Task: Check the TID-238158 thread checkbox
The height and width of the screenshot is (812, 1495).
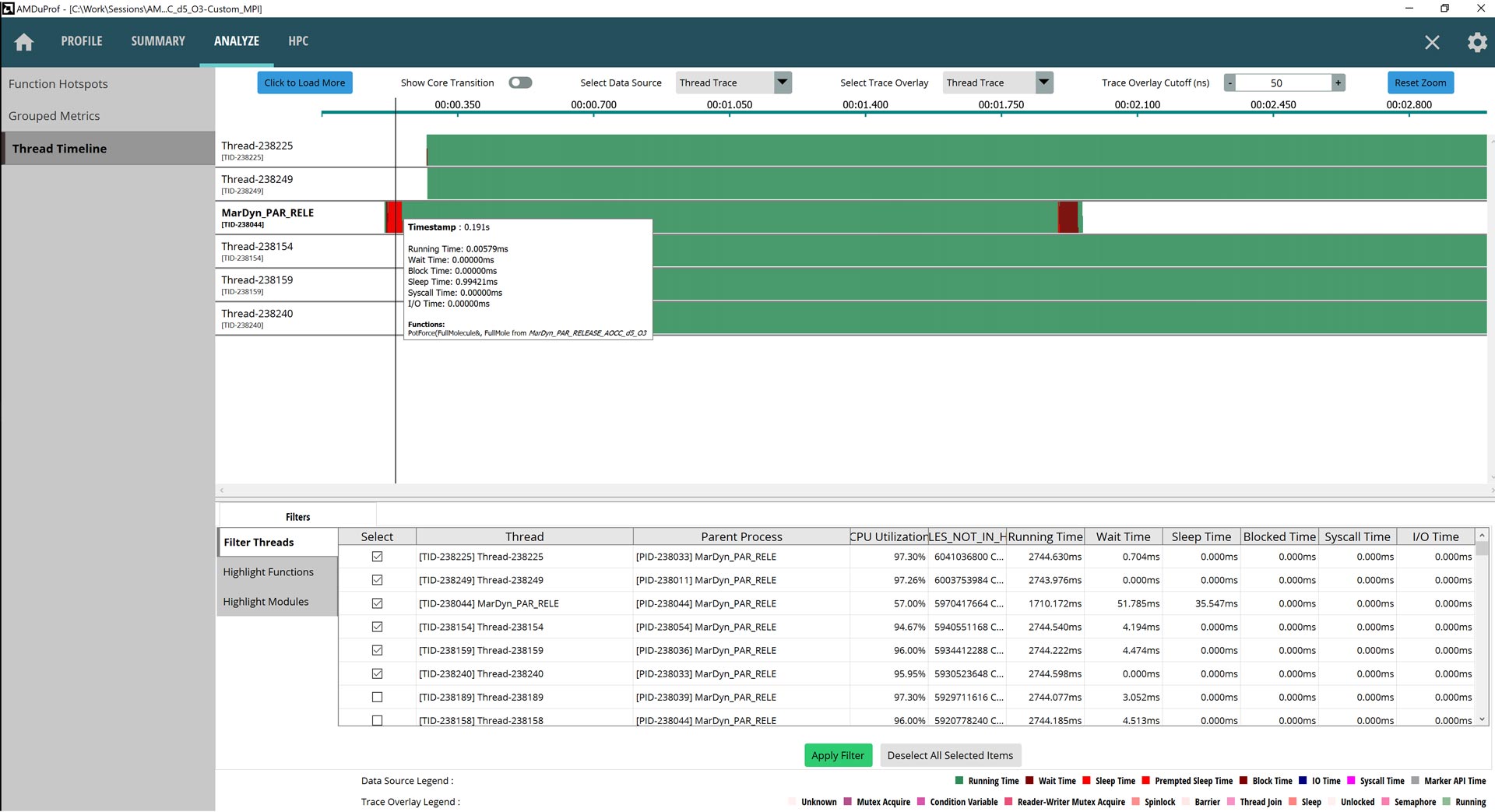Action: 377,721
